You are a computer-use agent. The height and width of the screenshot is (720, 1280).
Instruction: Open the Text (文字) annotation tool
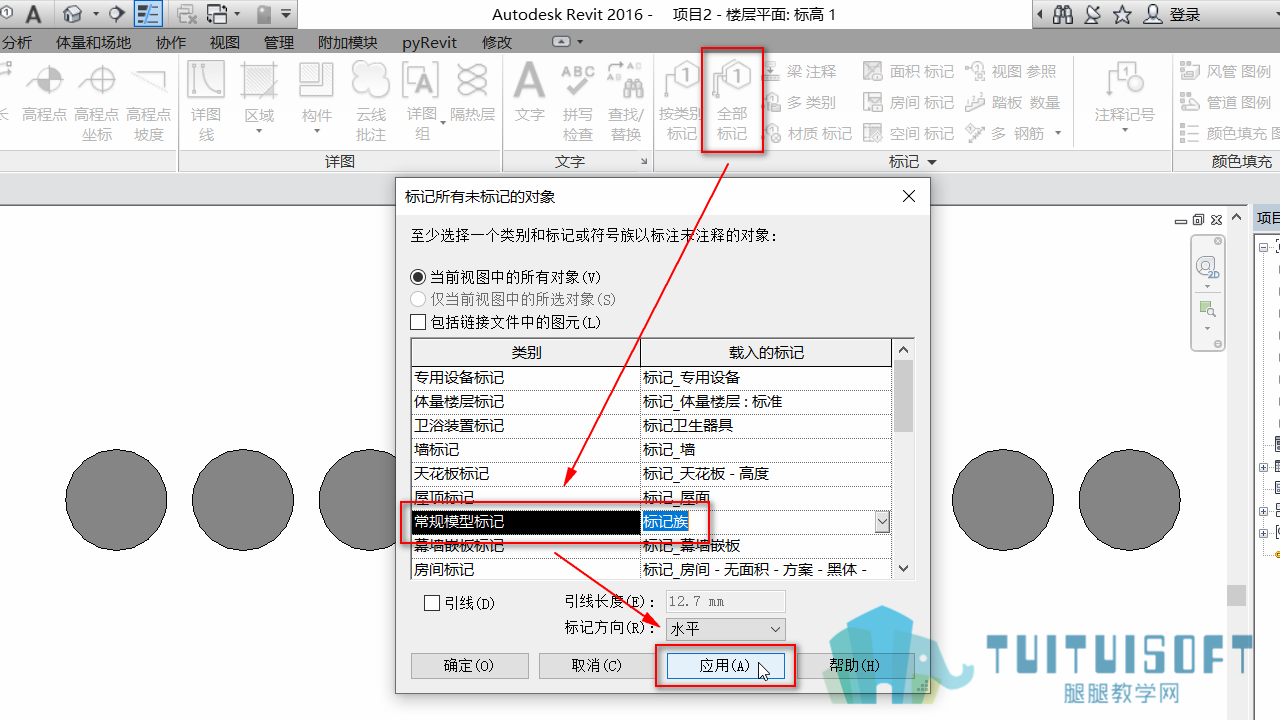[x=530, y=95]
